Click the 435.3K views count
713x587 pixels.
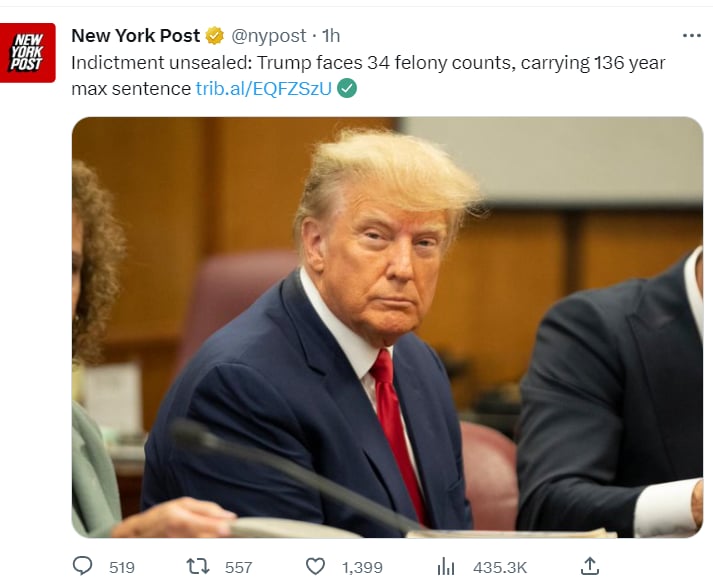(x=500, y=567)
